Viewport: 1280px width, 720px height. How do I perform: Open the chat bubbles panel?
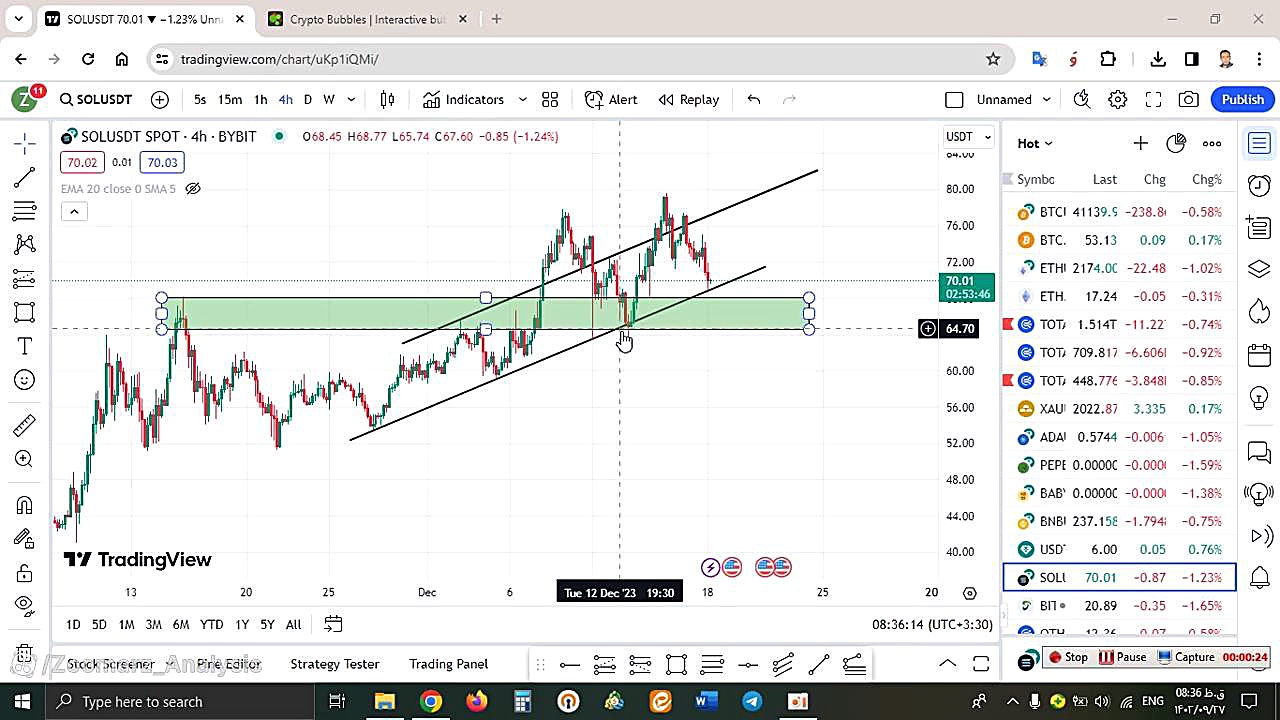point(1259,452)
